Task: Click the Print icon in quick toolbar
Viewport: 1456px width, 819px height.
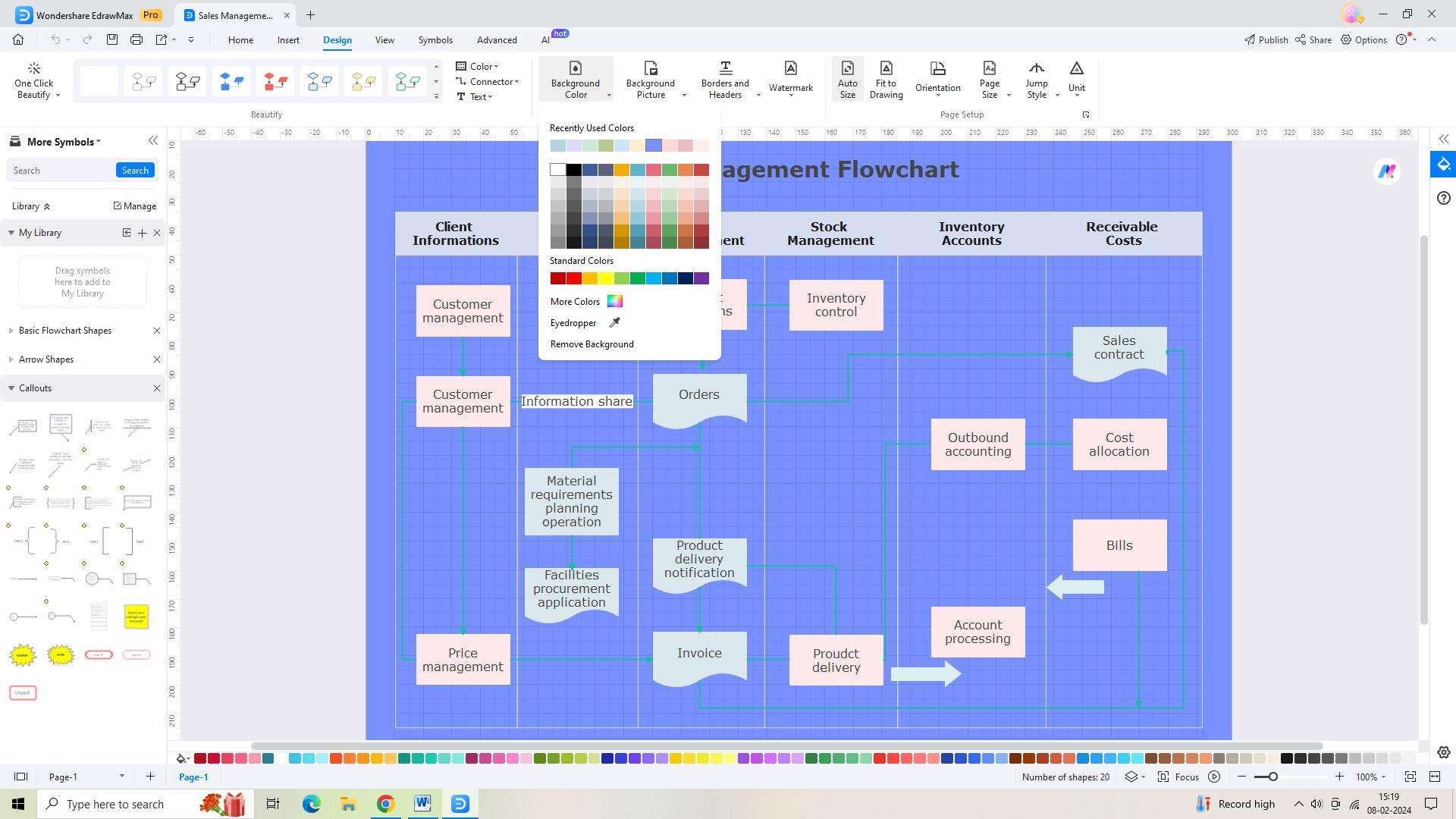Action: tap(136, 39)
